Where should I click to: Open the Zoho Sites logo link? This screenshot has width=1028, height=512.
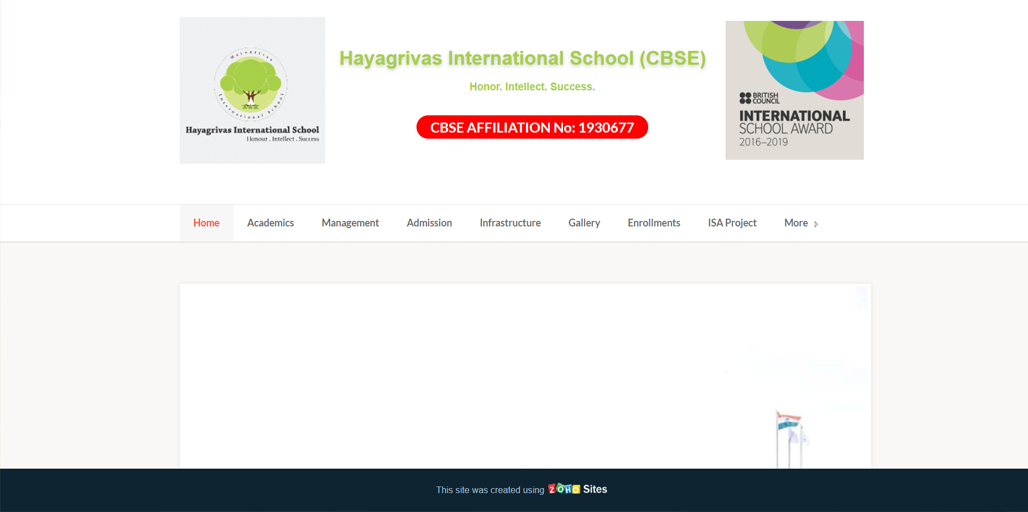pos(578,489)
